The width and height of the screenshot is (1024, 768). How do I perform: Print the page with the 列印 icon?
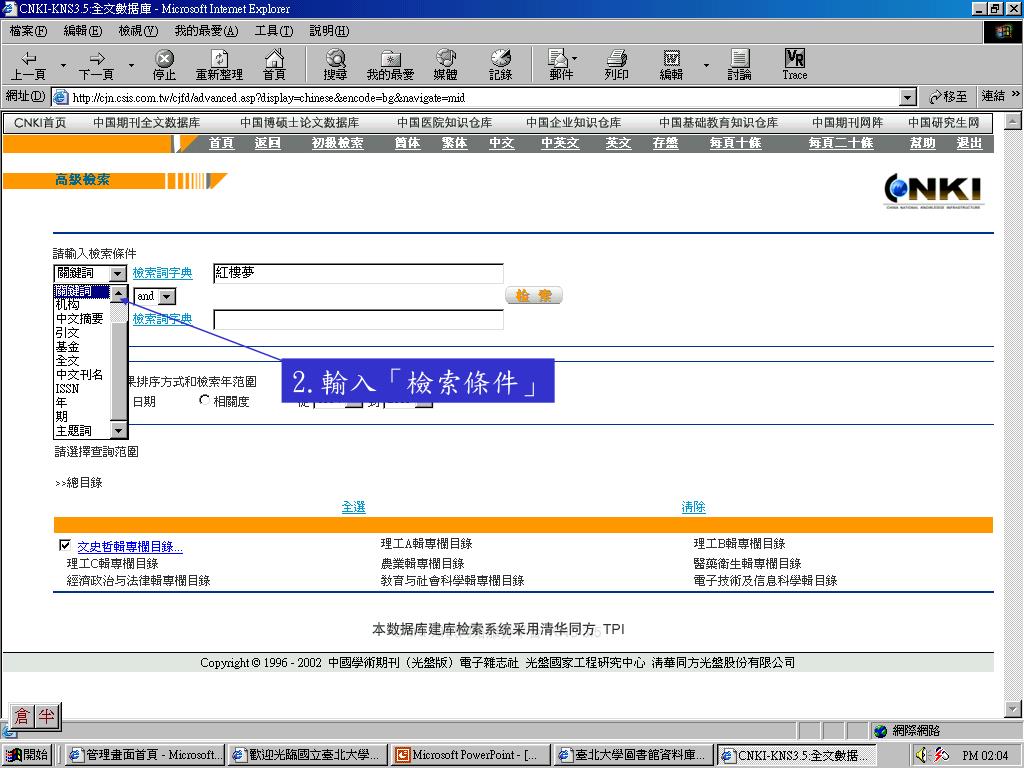click(616, 65)
